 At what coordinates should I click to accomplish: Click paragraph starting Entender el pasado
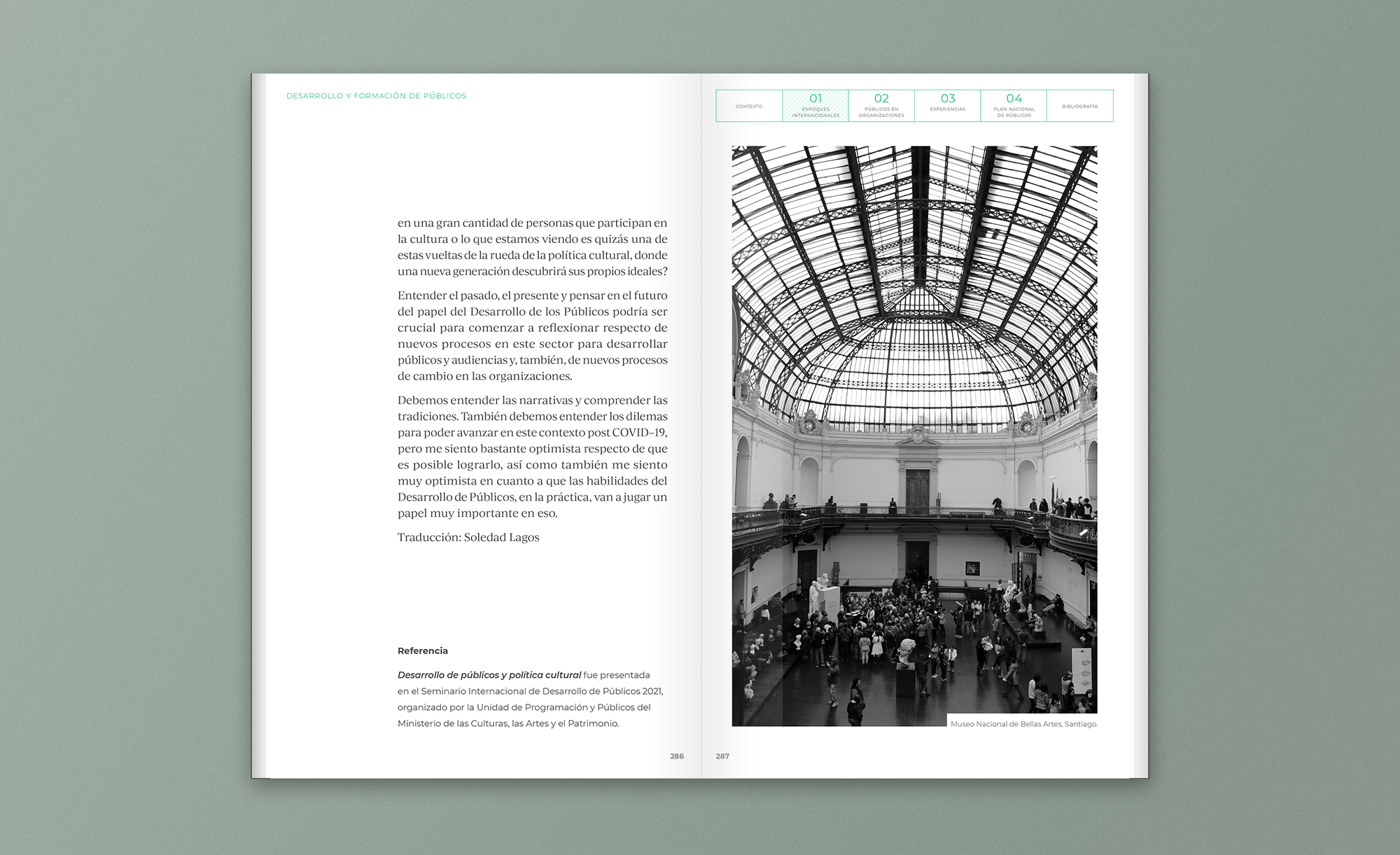532,335
